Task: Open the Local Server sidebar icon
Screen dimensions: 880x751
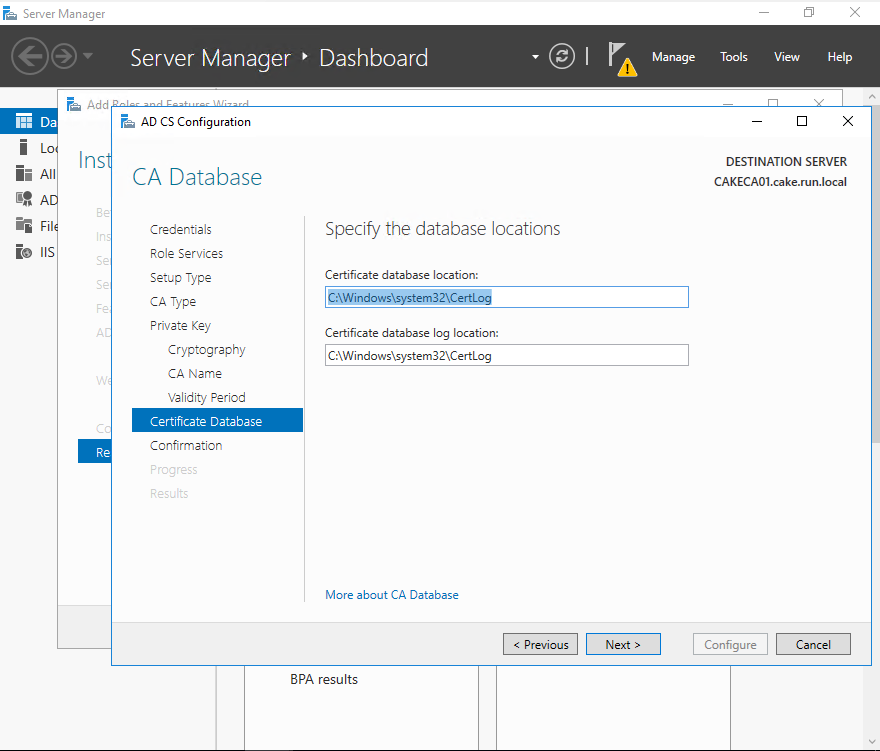Action: tap(24, 148)
